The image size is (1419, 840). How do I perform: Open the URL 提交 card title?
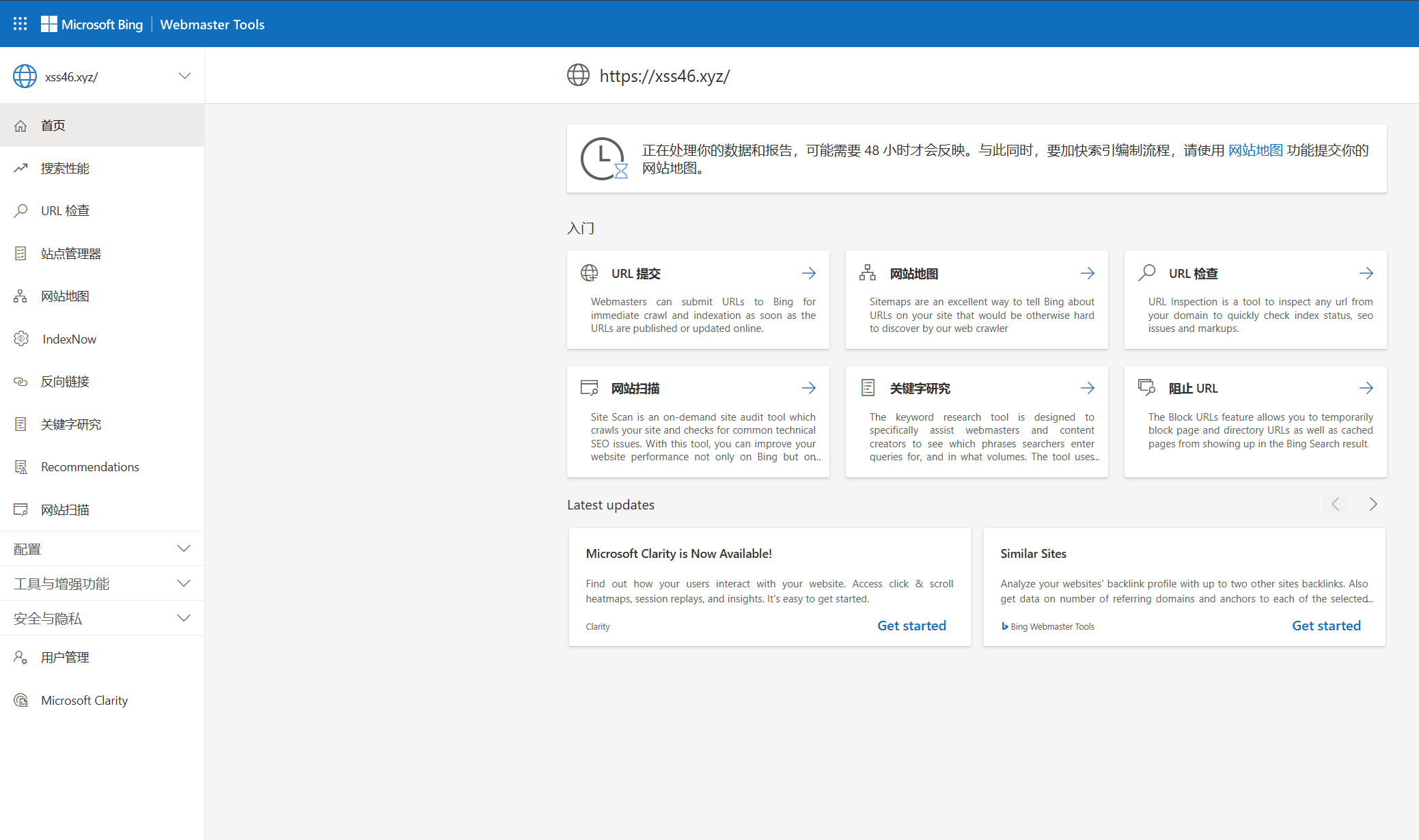(x=635, y=273)
